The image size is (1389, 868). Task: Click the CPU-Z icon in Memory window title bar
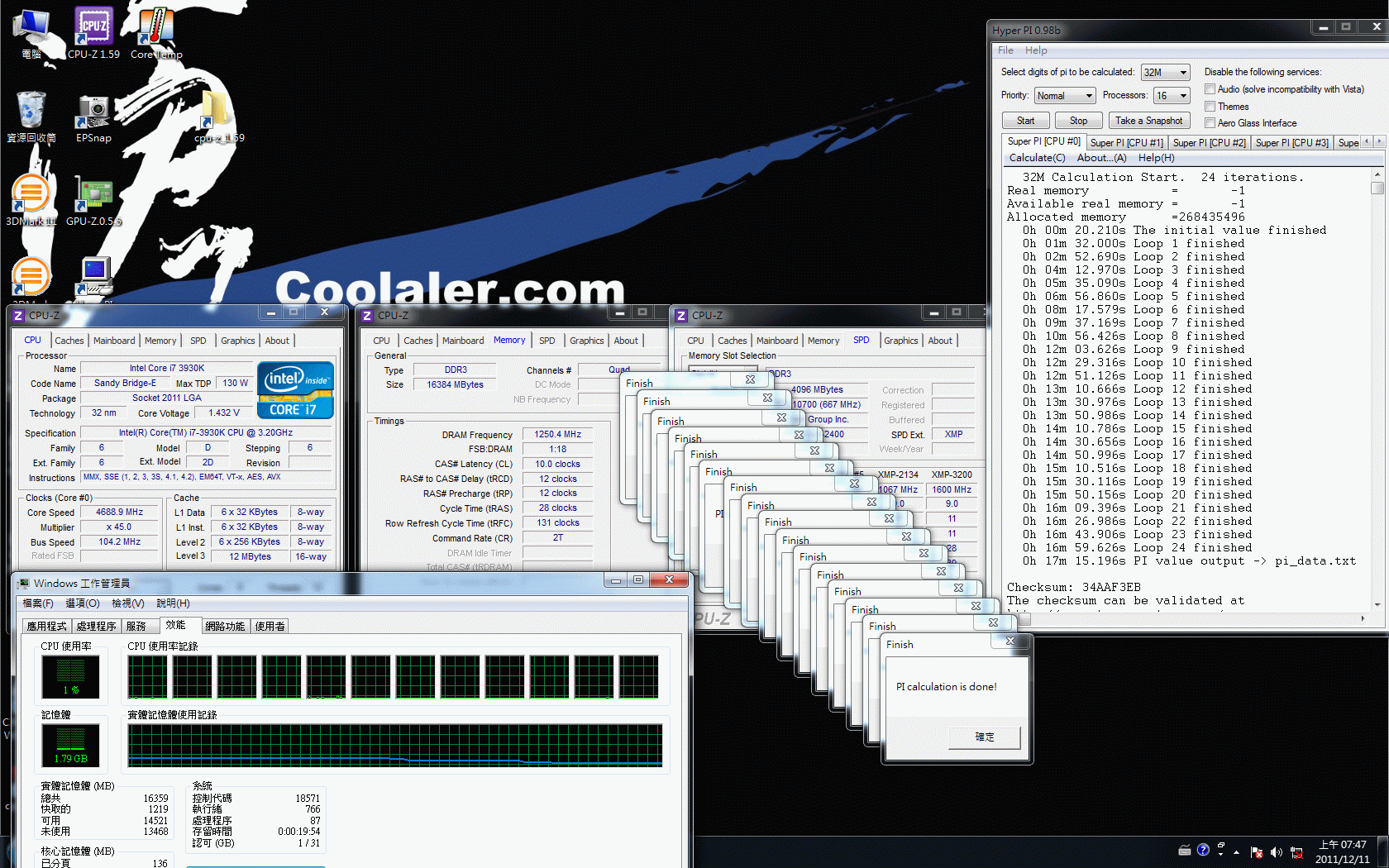pos(367,315)
